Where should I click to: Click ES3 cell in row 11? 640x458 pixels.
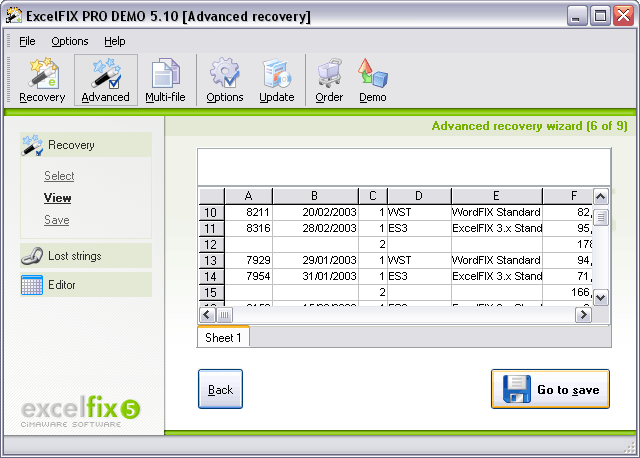[419, 228]
